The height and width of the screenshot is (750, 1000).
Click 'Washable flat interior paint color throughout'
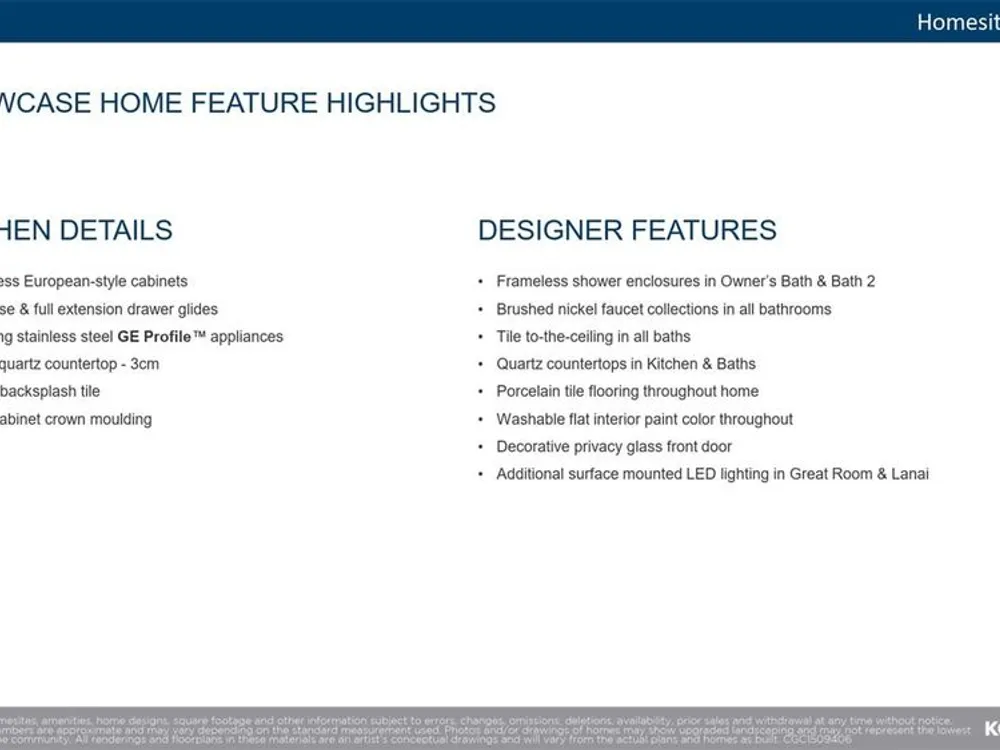[644, 420]
